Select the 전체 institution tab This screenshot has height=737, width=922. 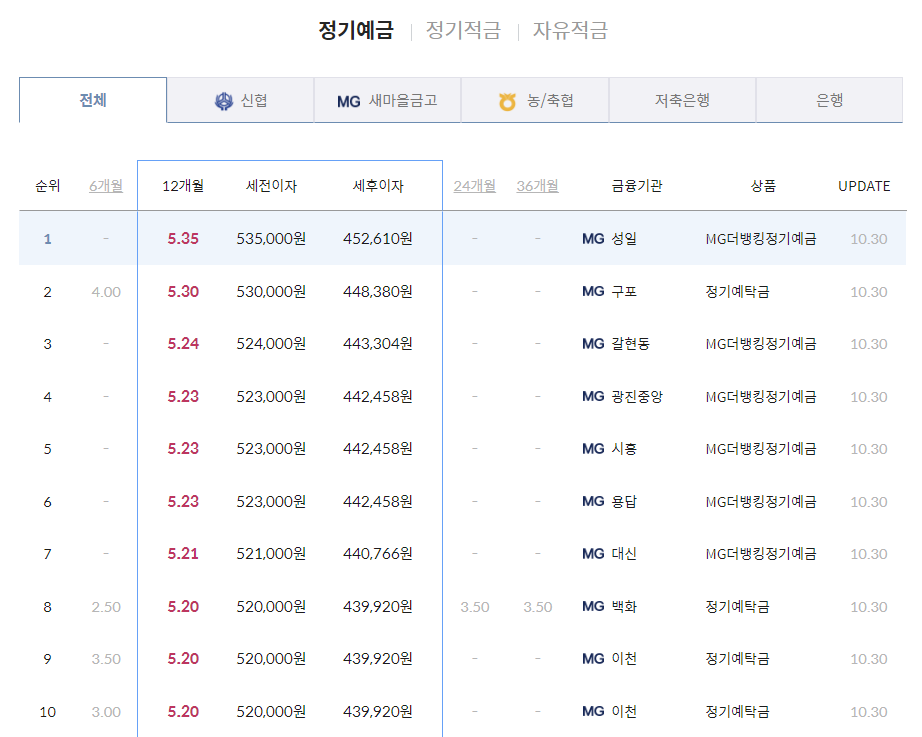click(x=93, y=100)
